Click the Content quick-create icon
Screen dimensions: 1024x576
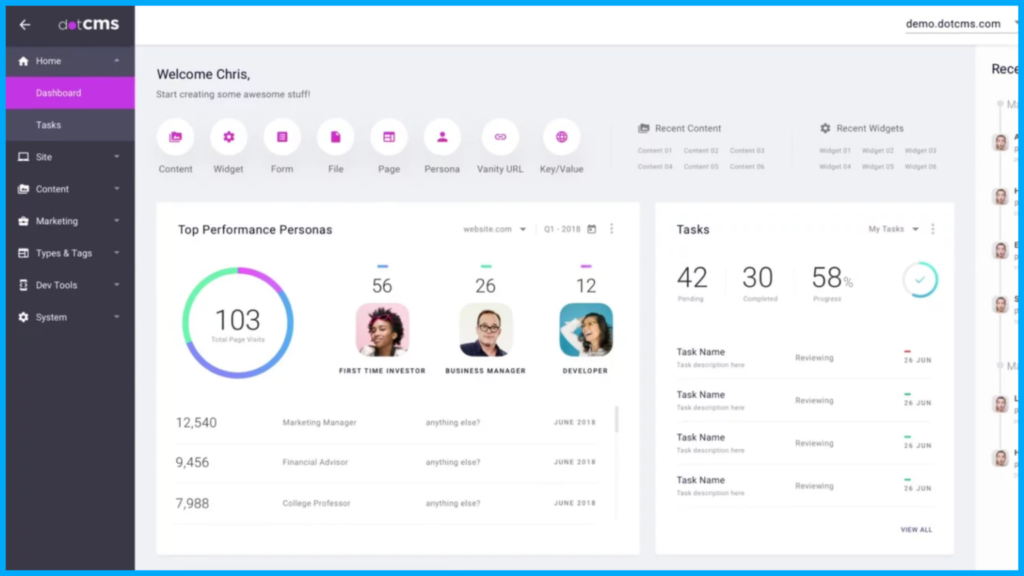[175, 137]
